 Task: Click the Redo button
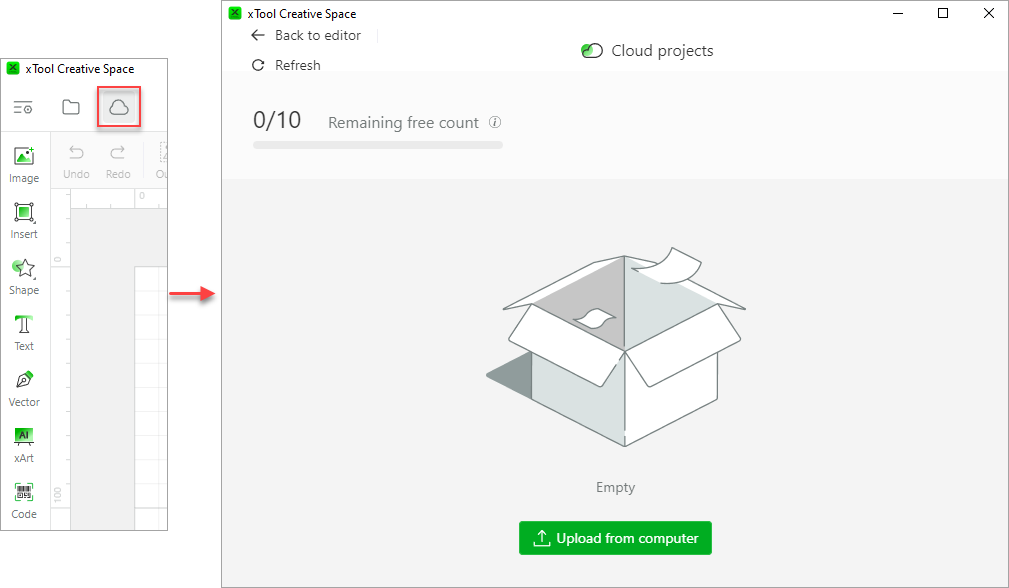pyautogui.click(x=118, y=160)
